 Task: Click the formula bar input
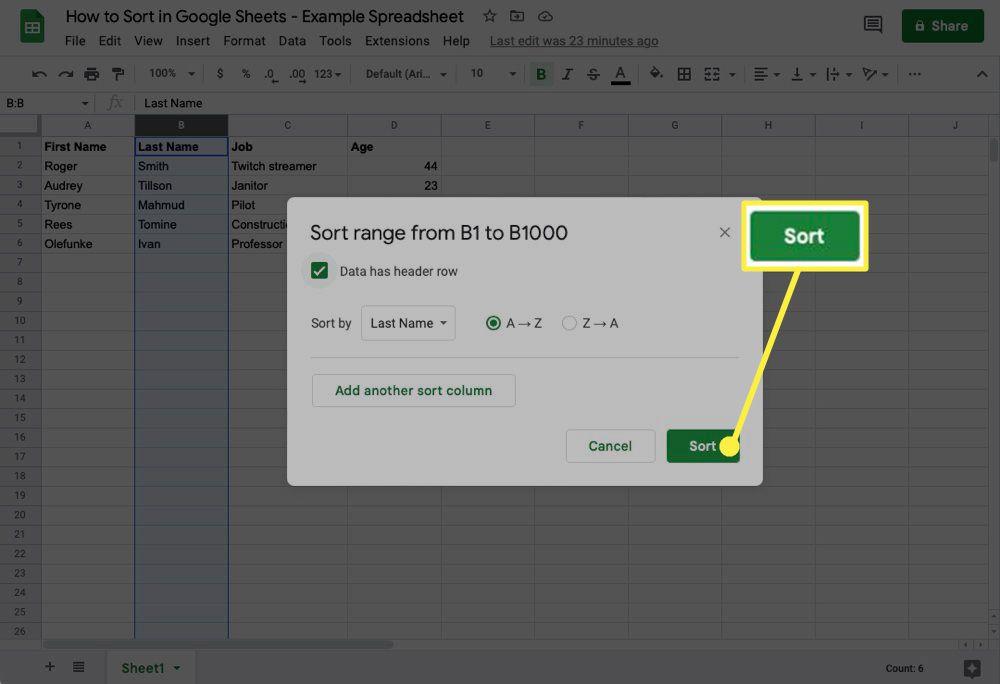pos(568,103)
